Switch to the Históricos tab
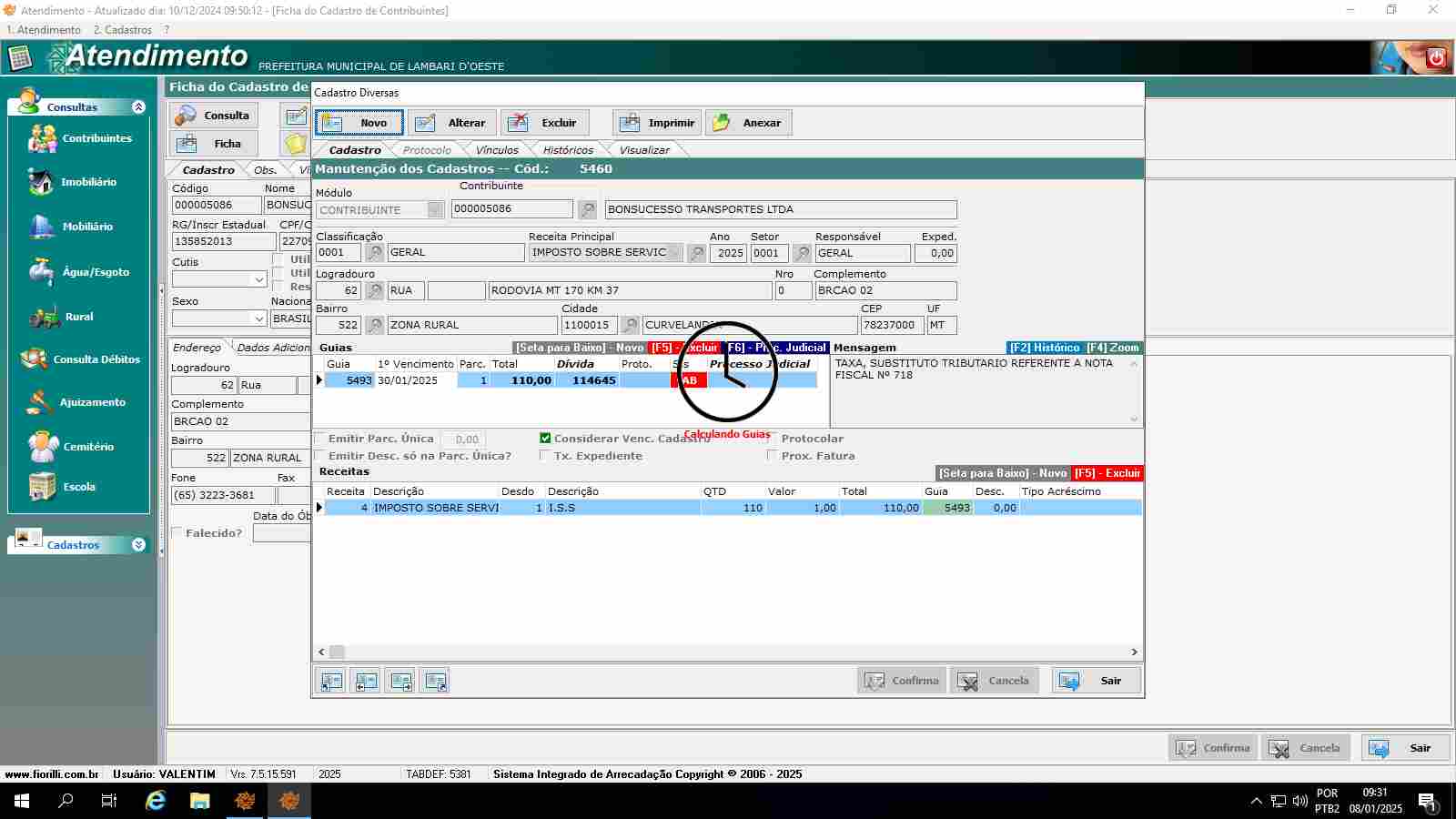The image size is (1456, 819). coord(567,150)
